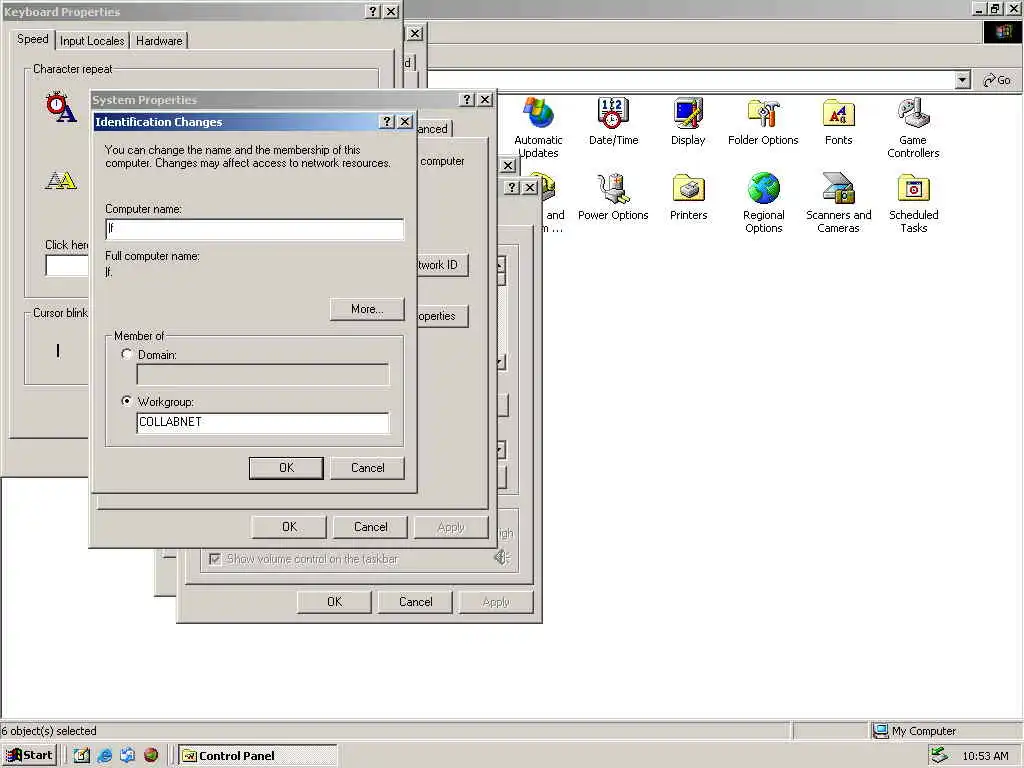Click the help button of System Properties
The image size is (1024, 768).
pos(467,99)
